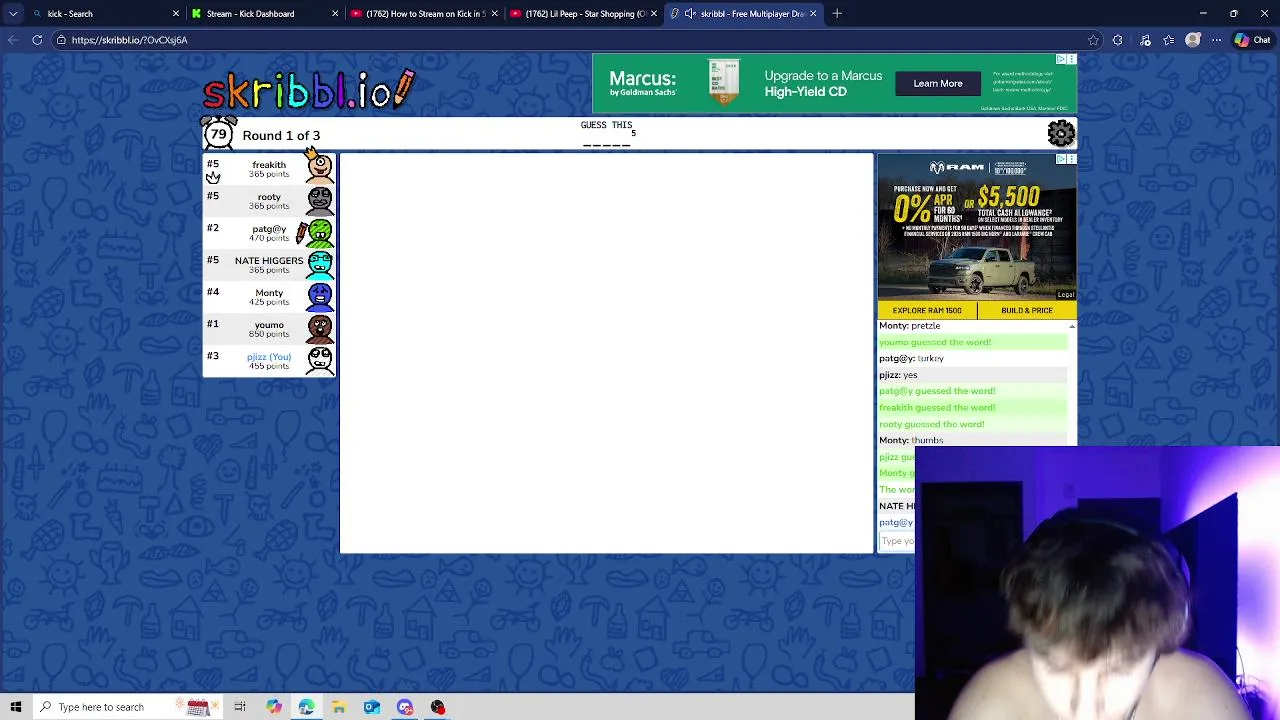This screenshot has width=1280, height=720.
Task: Click EXPLORE RAM 1500 ad button
Action: [927, 310]
